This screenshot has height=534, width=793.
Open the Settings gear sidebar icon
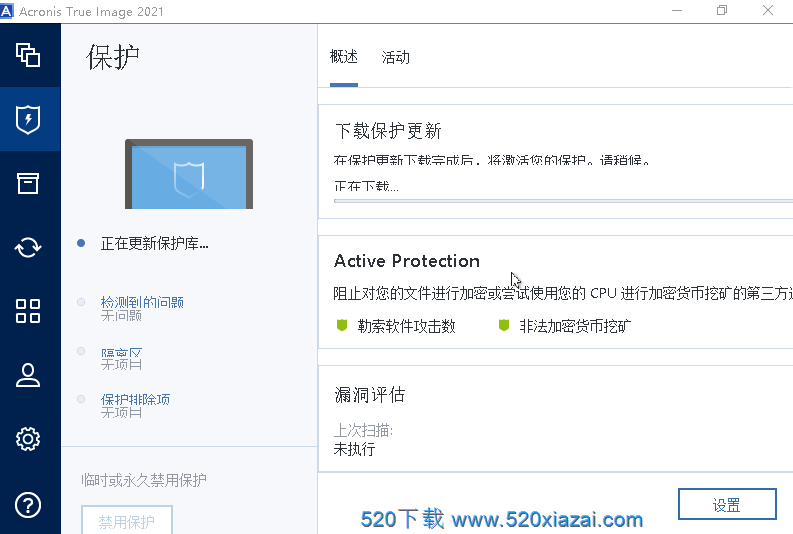28,439
